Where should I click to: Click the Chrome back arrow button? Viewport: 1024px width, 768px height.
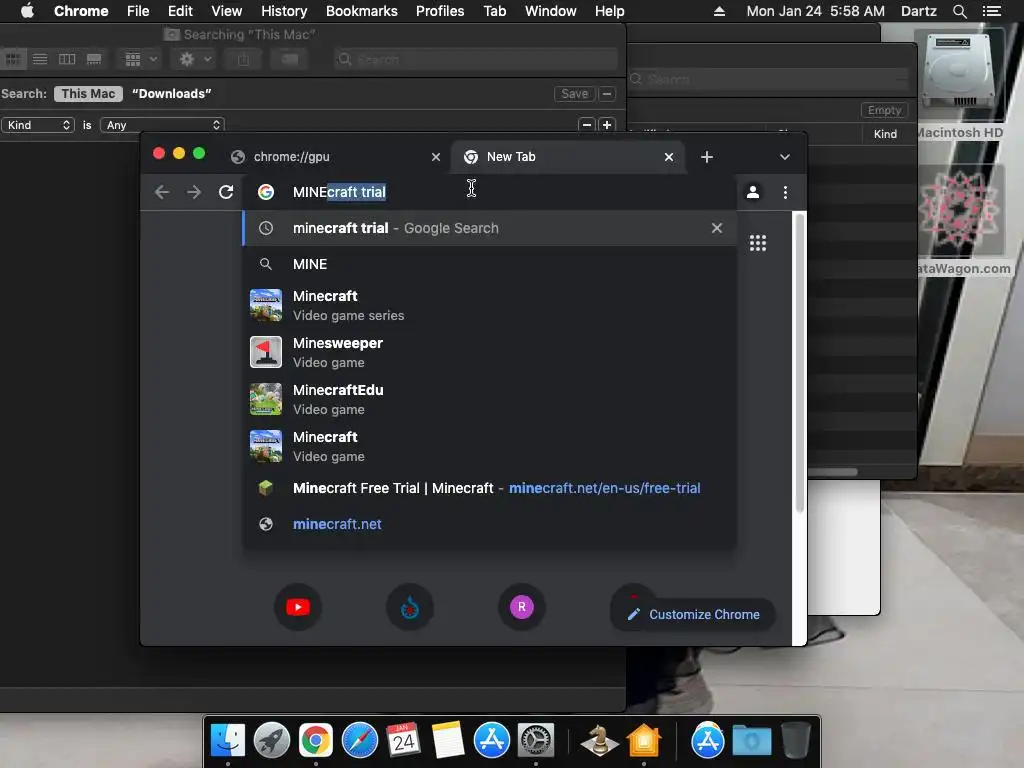162,192
